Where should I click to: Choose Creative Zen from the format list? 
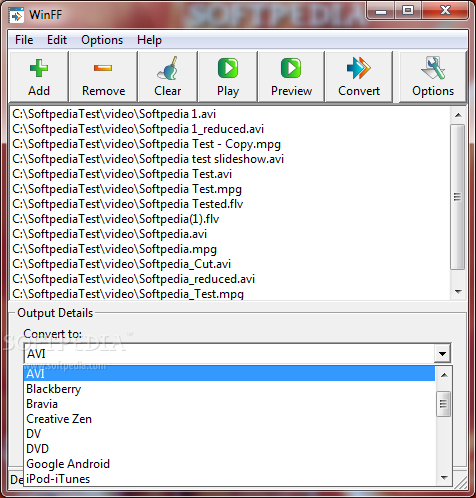tap(229, 419)
